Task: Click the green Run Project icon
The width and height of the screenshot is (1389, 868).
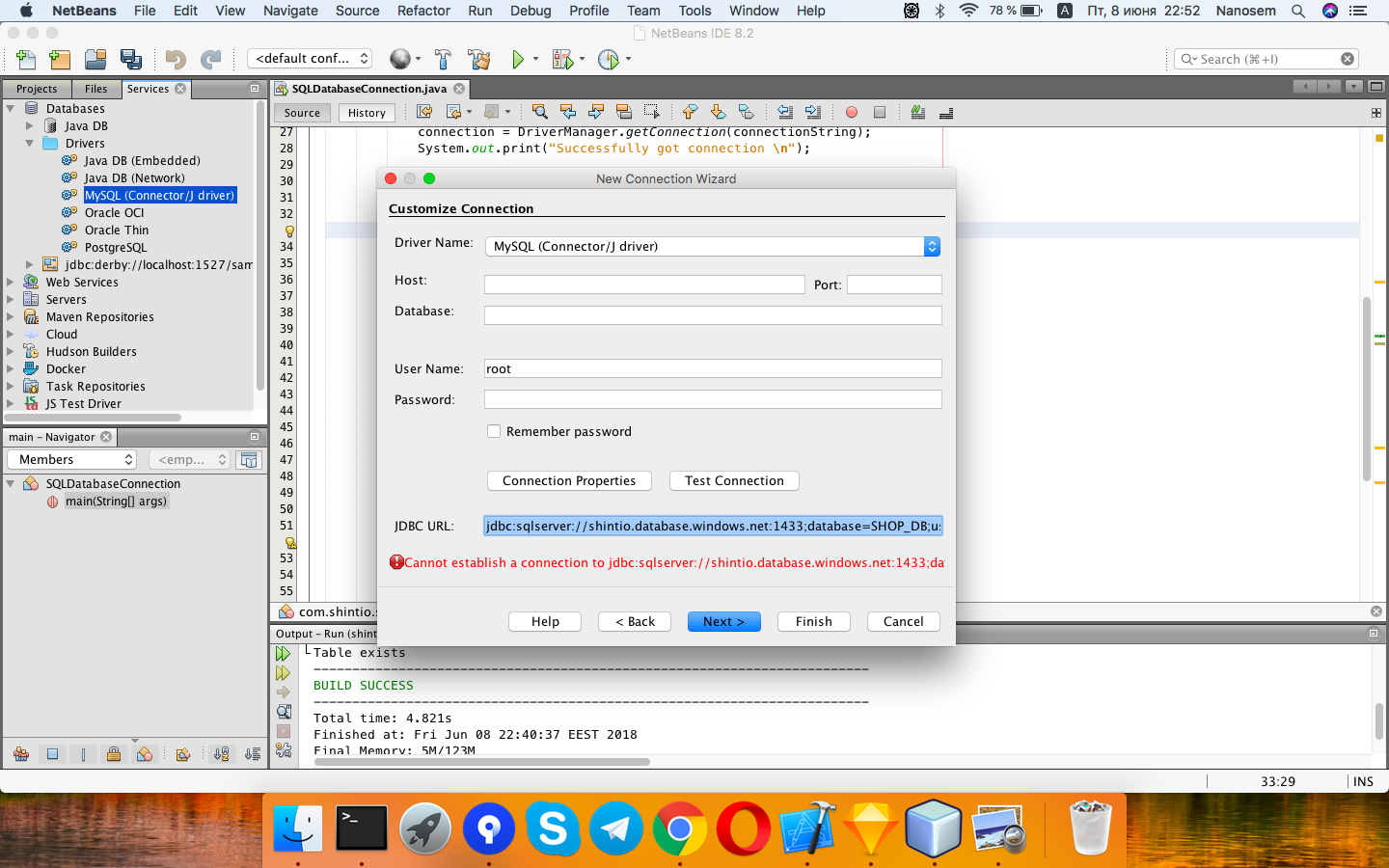Action: pos(518,59)
